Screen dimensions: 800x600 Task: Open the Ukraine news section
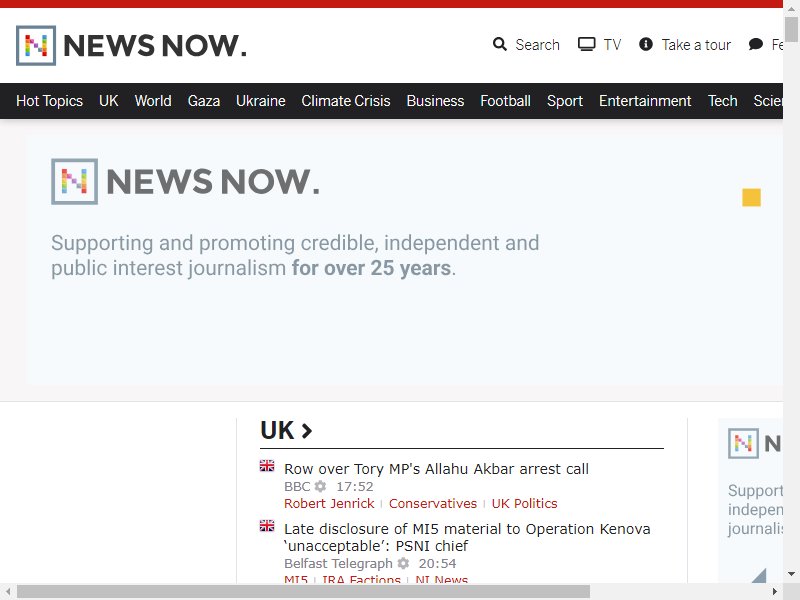click(261, 101)
